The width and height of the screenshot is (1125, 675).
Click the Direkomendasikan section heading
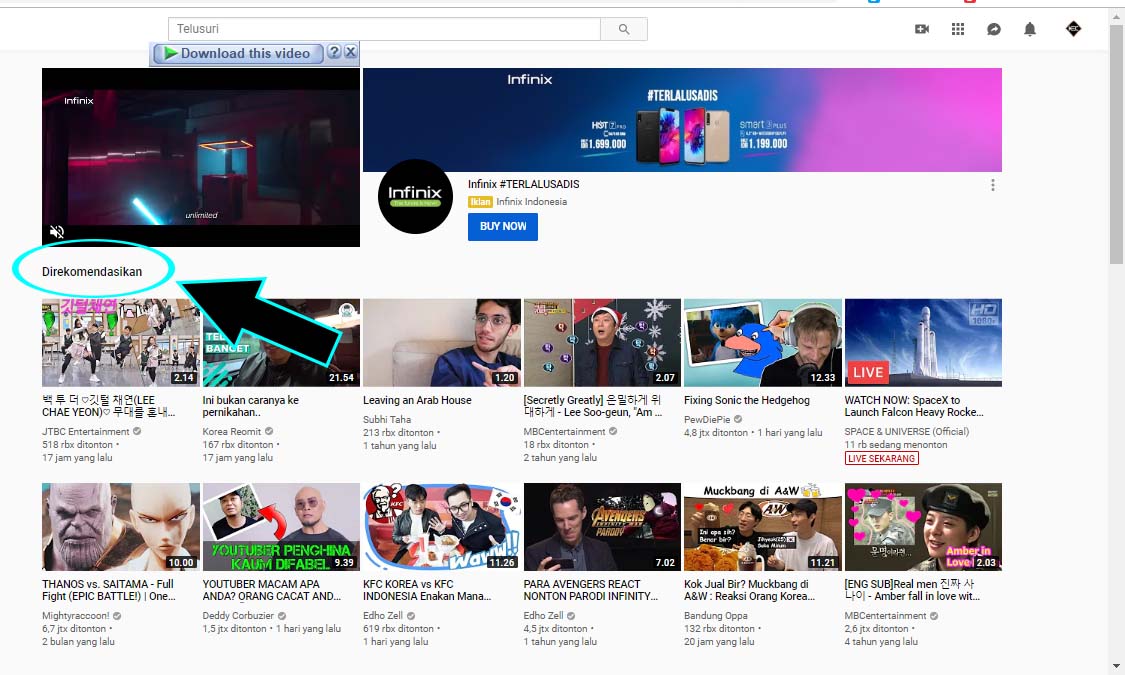pos(92,272)
